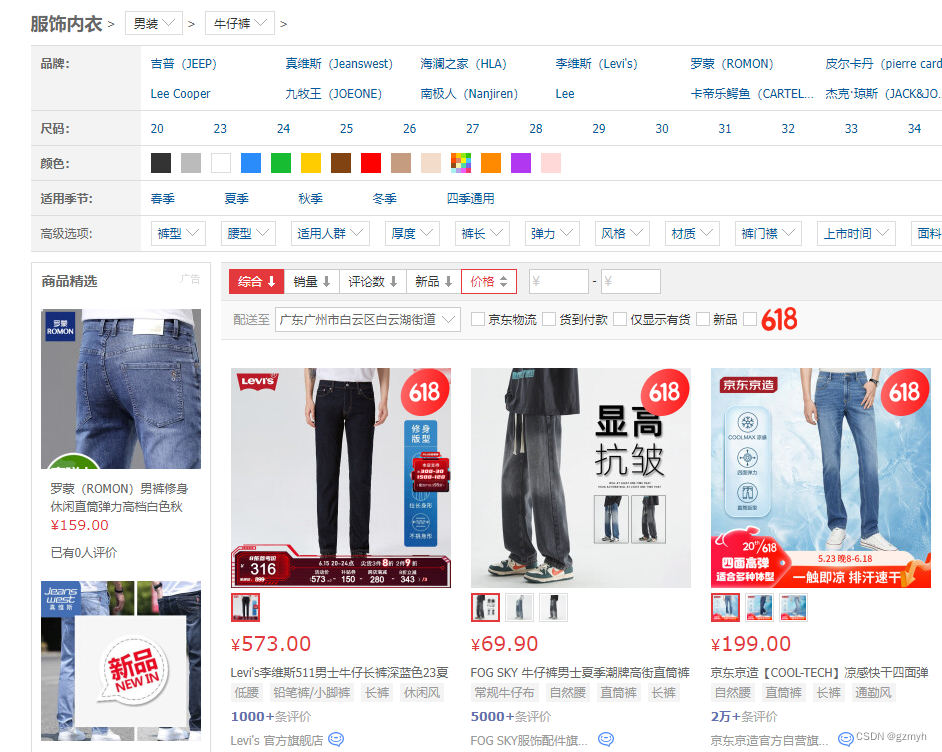
Task: Choose size 32
Action: tap(788, 129)
